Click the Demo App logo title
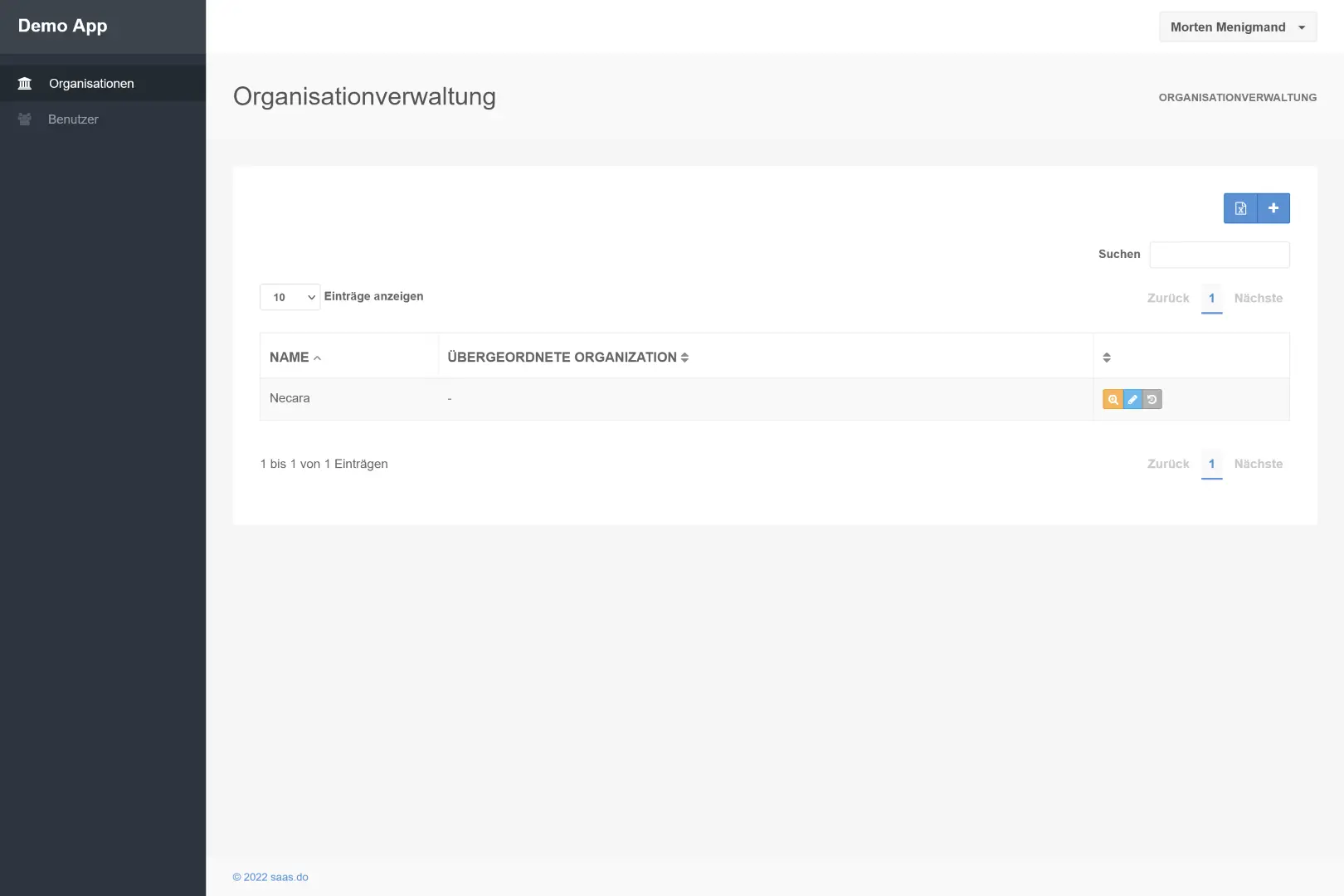This screenshot has height=896, width=1344. (x=63, y=26)
